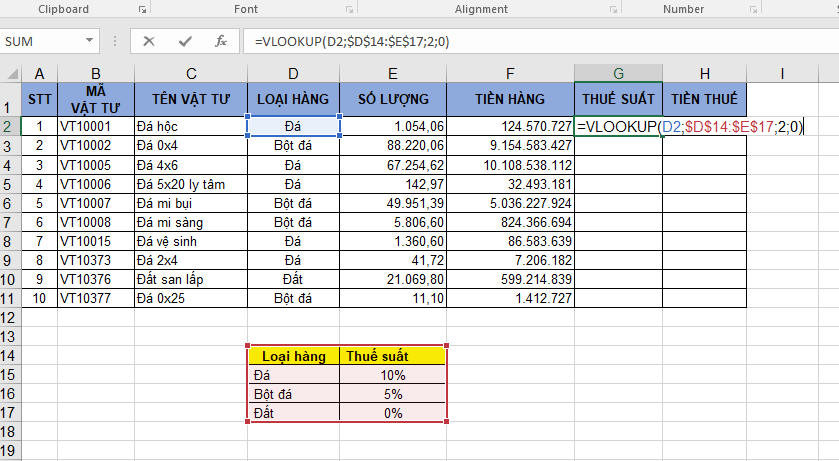Open the Alignment settings dialog launcher
839x461 pixels.
pyautogui.click(x=612, y=10)
